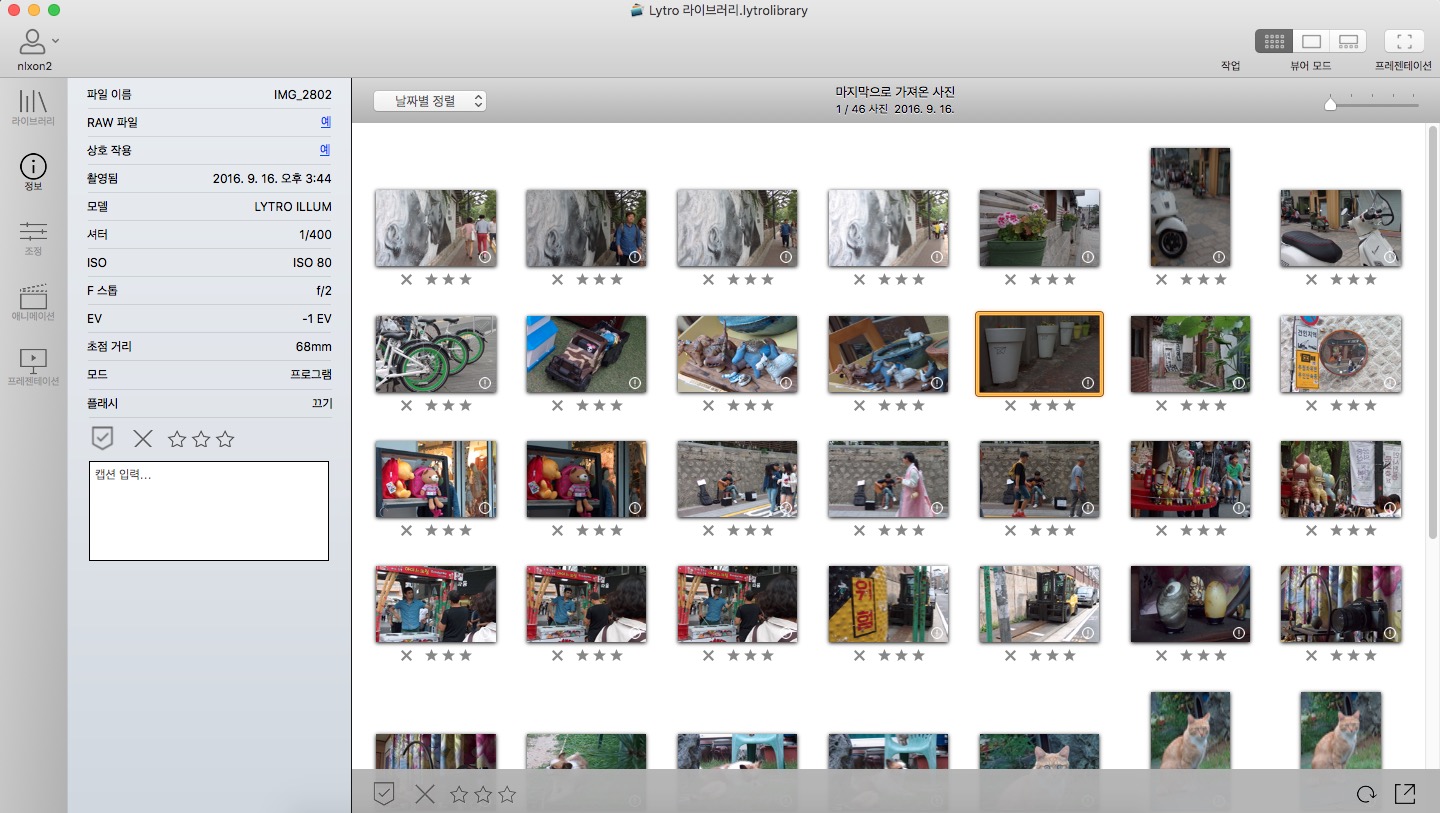The height and width of the screenshot is (813, 1440).
Task: Click the 68mm focal length value
Action: click(314, 347)
